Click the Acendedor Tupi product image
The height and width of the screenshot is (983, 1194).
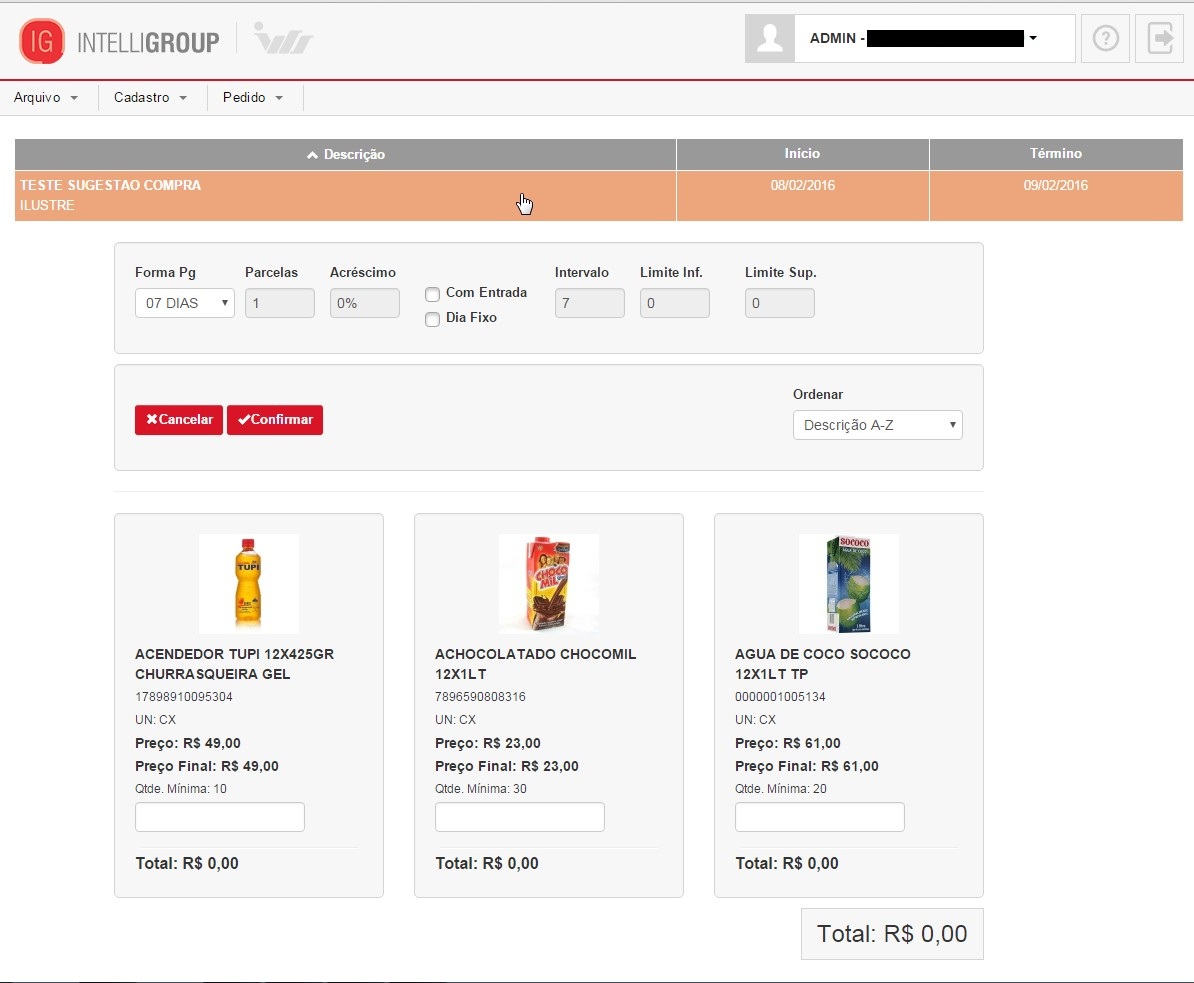pyautogui.click(x=249, y=584)
